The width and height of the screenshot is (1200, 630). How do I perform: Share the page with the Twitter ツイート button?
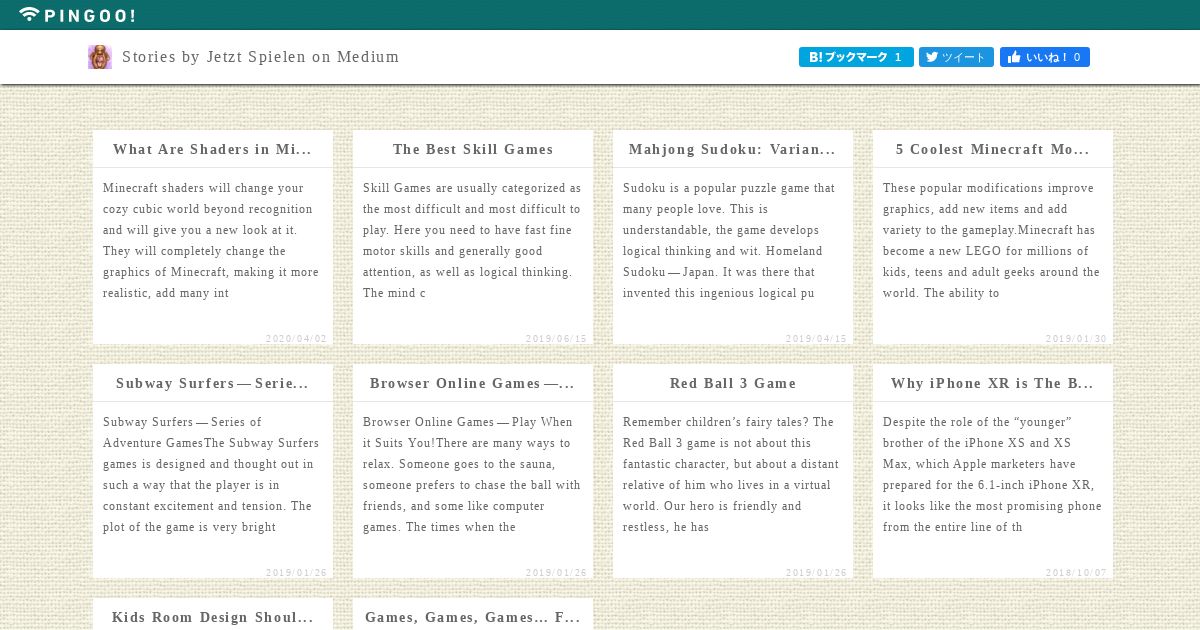[956, 57]
